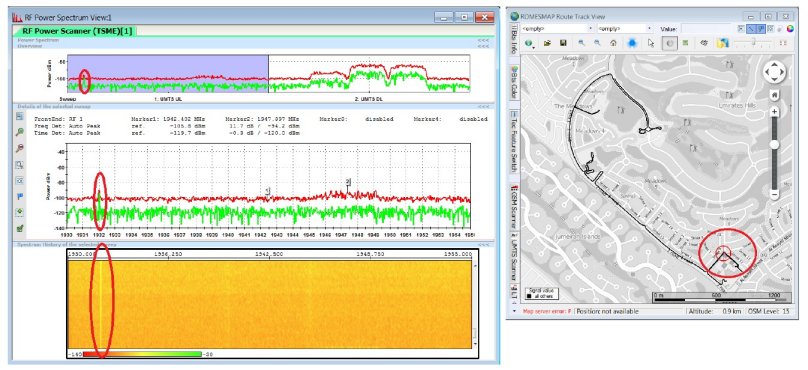This screenshot has width=808, height=370.
Task: Click marker 2 on the spectrum graph
Action: point(348,182)
